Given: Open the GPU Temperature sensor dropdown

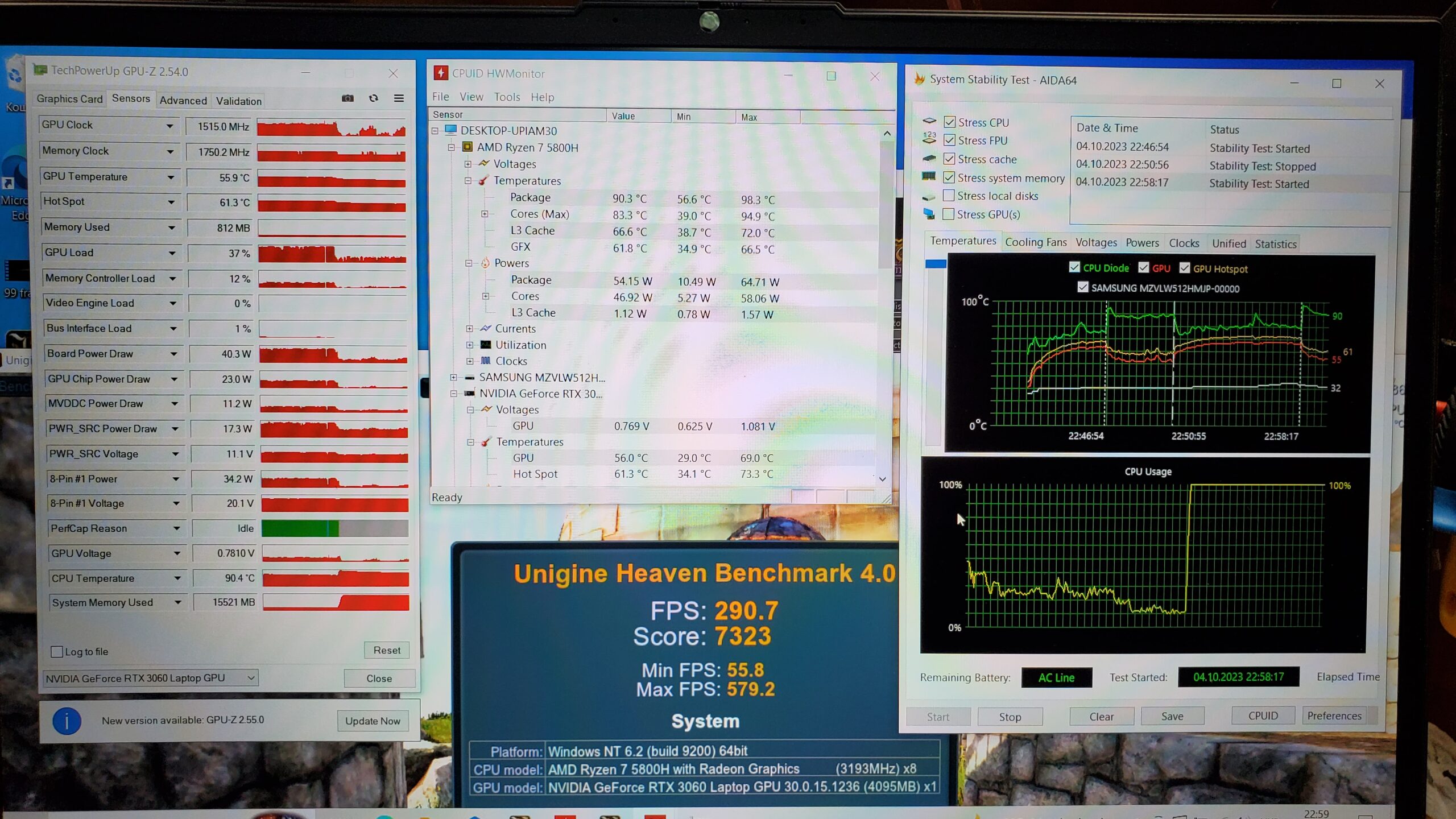Looking at the screenshot, I should (170, 177).
